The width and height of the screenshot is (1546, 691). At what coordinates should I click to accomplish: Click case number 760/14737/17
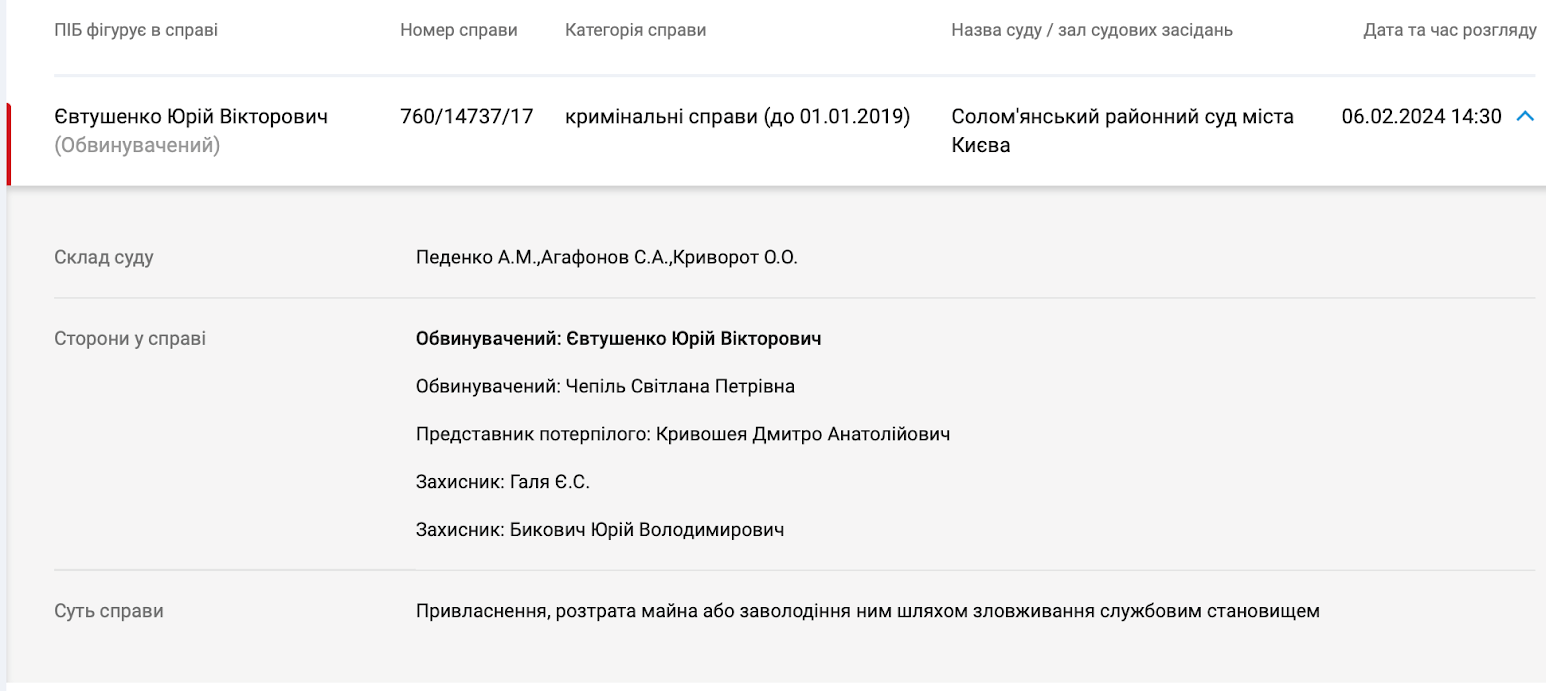pyautogui.click(x=467, y=117)
